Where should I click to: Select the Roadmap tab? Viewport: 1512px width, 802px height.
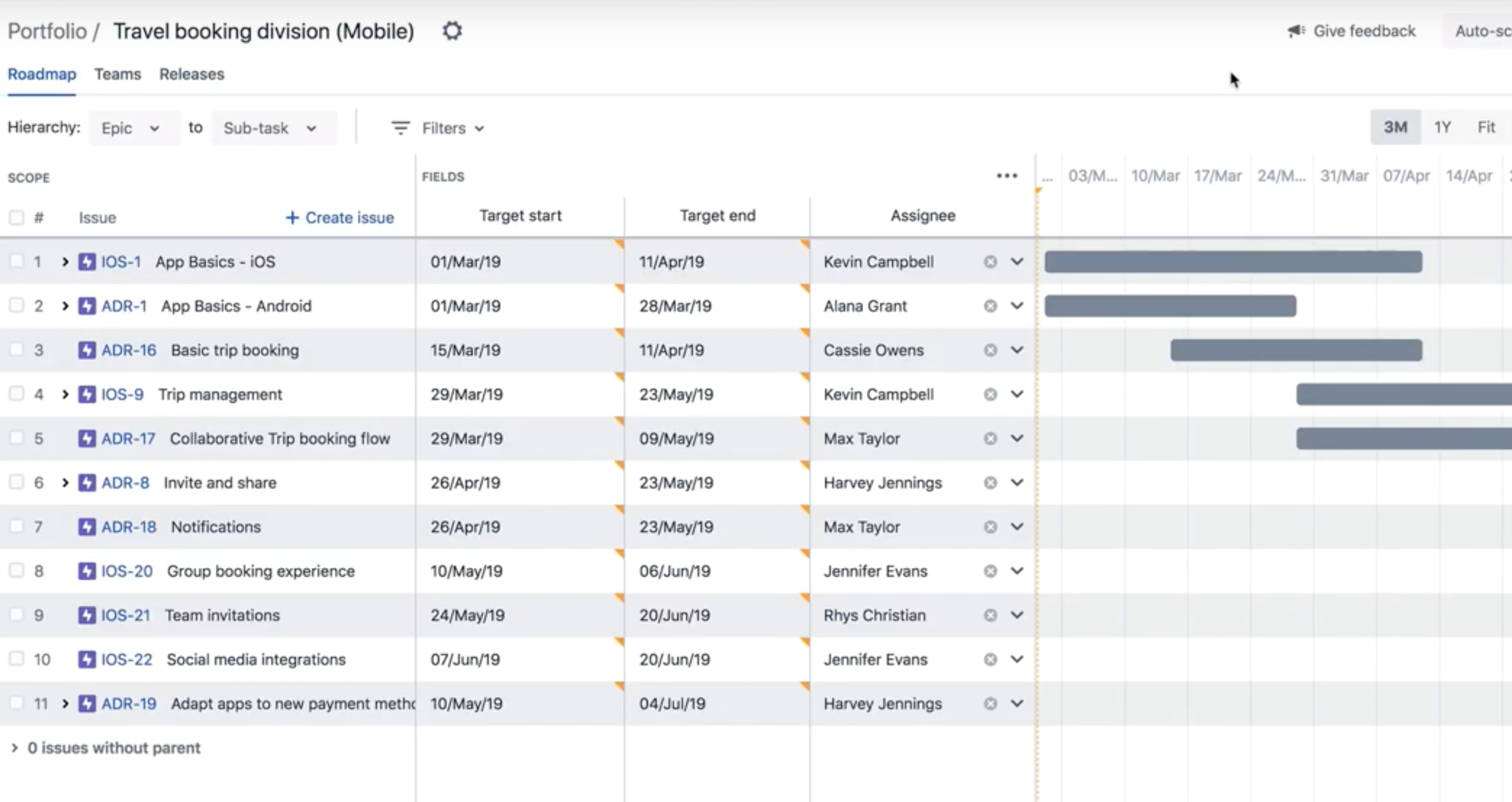click(x=41, y=75)
